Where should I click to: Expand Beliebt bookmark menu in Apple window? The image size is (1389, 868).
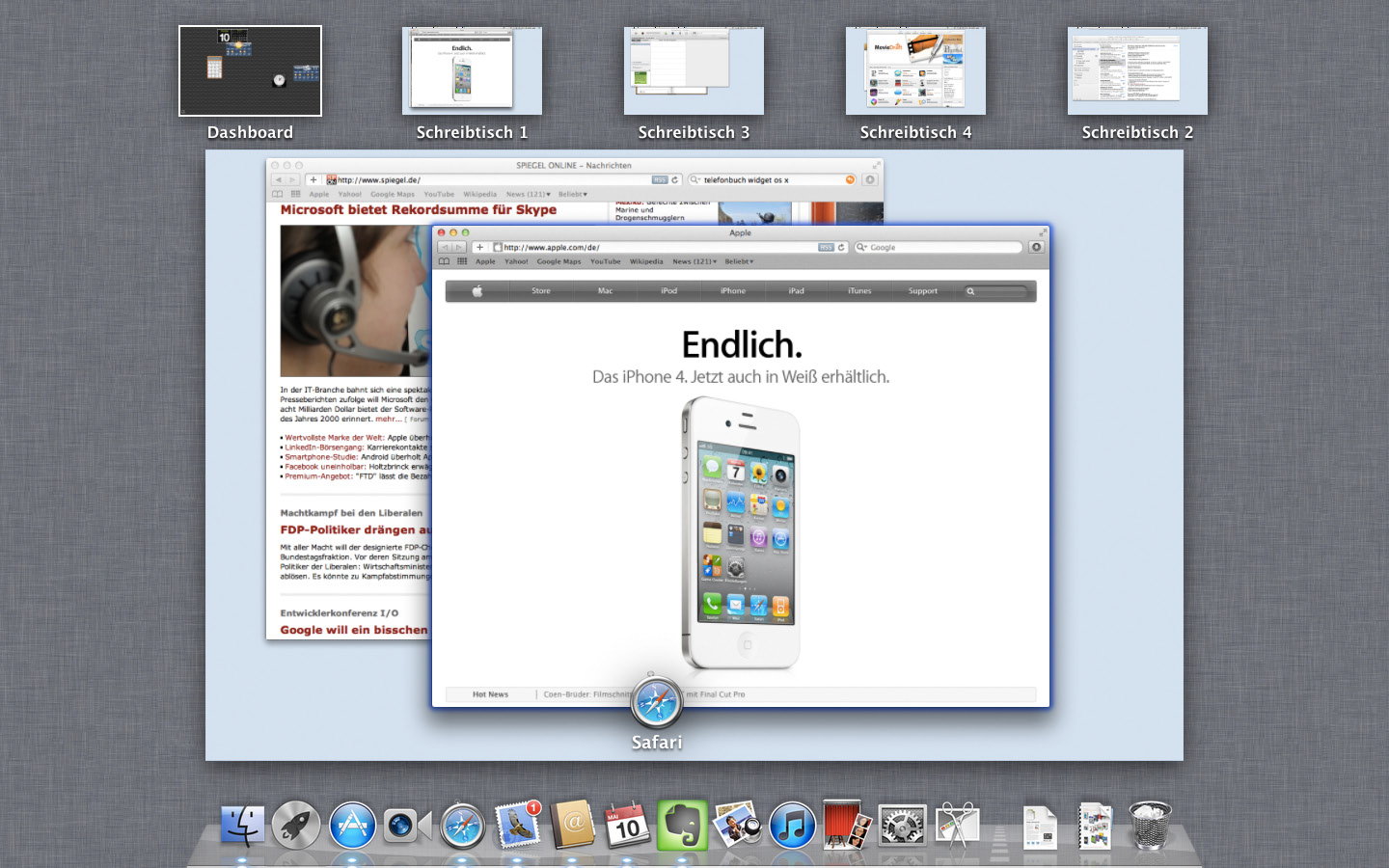click(740, 261)
